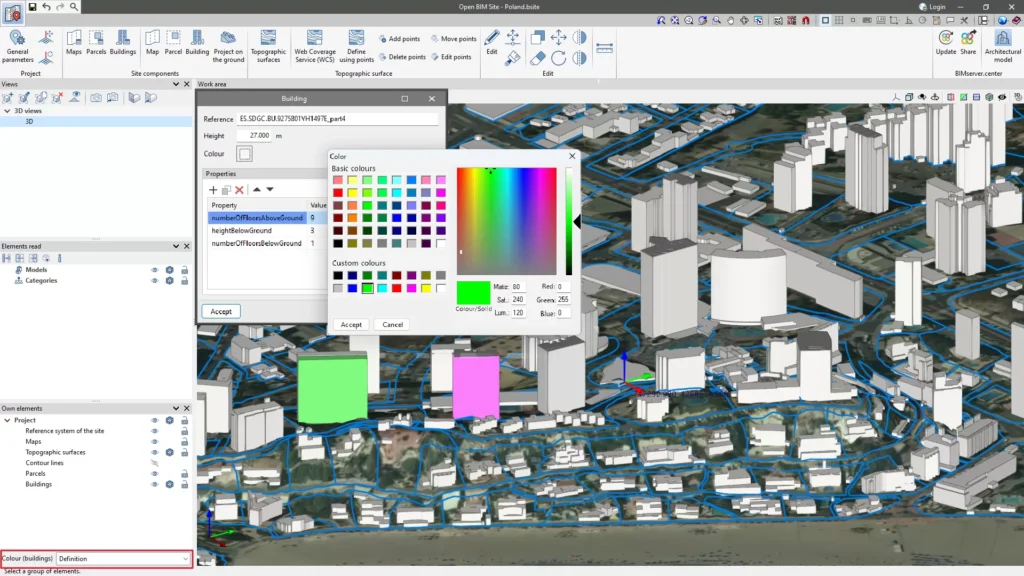Open Colour (buildings) Definition dropdown
The width and height of the screenshot is (1024, 576).
pos(123,559)
